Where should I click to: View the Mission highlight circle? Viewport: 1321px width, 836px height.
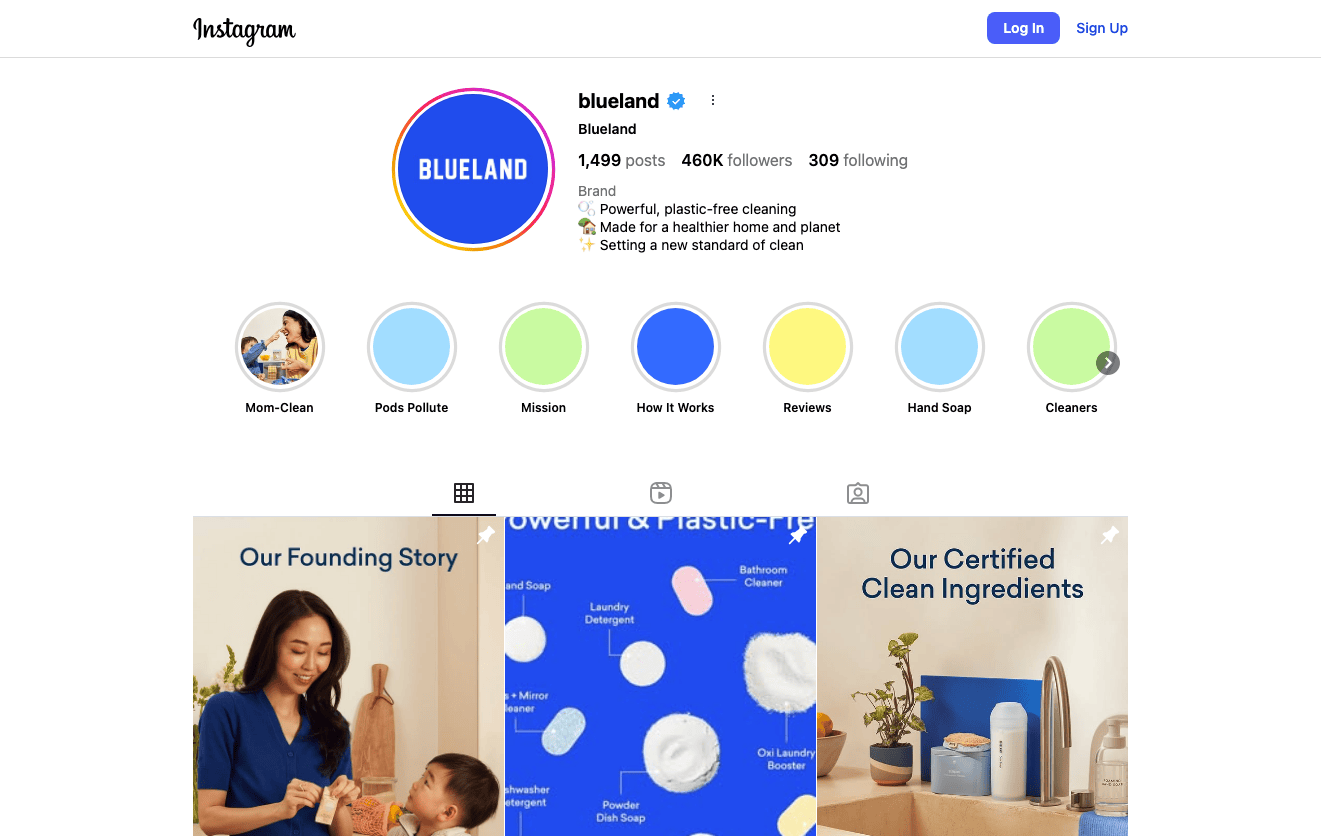click(544, 347)
